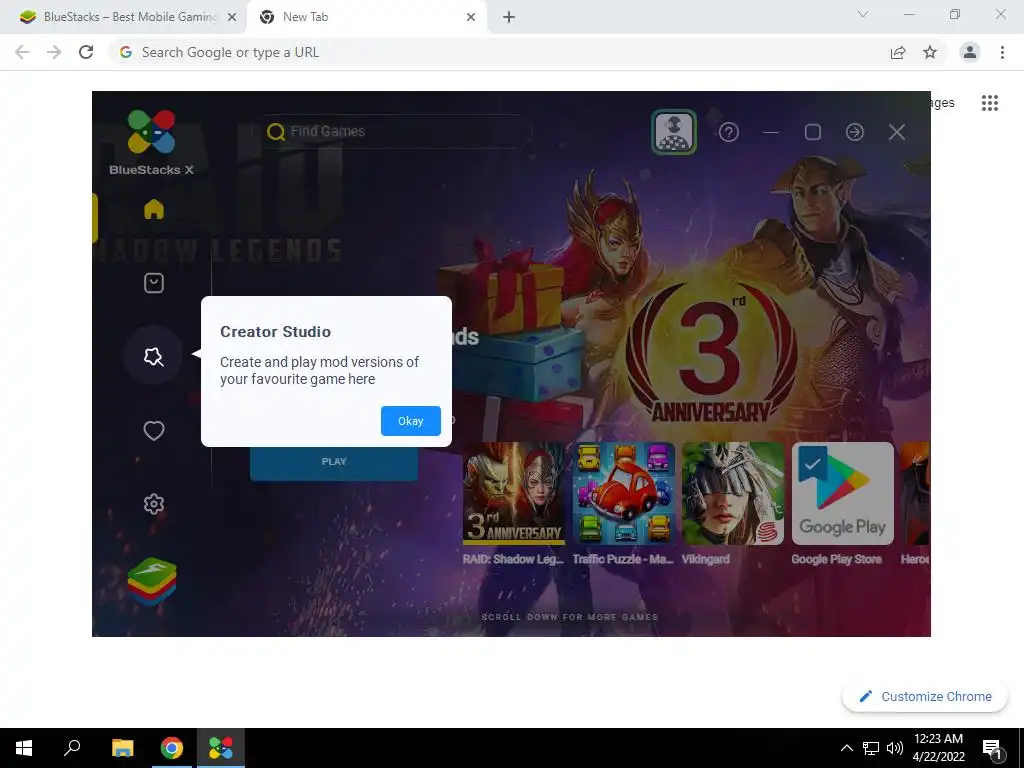Open the Creator Studio sidebar icon
Screen dimensions: 1024x768
coord(153,357)
